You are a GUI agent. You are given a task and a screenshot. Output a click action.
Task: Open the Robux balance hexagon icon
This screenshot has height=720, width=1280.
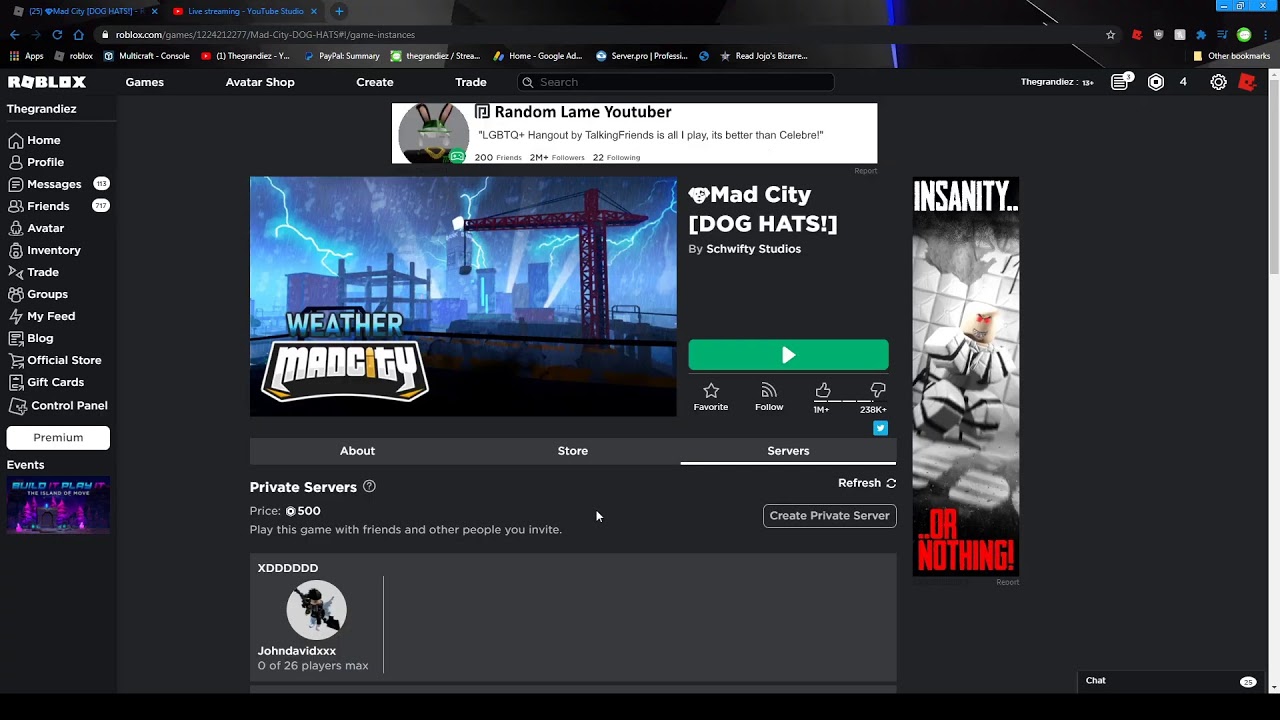point(1156,82)
